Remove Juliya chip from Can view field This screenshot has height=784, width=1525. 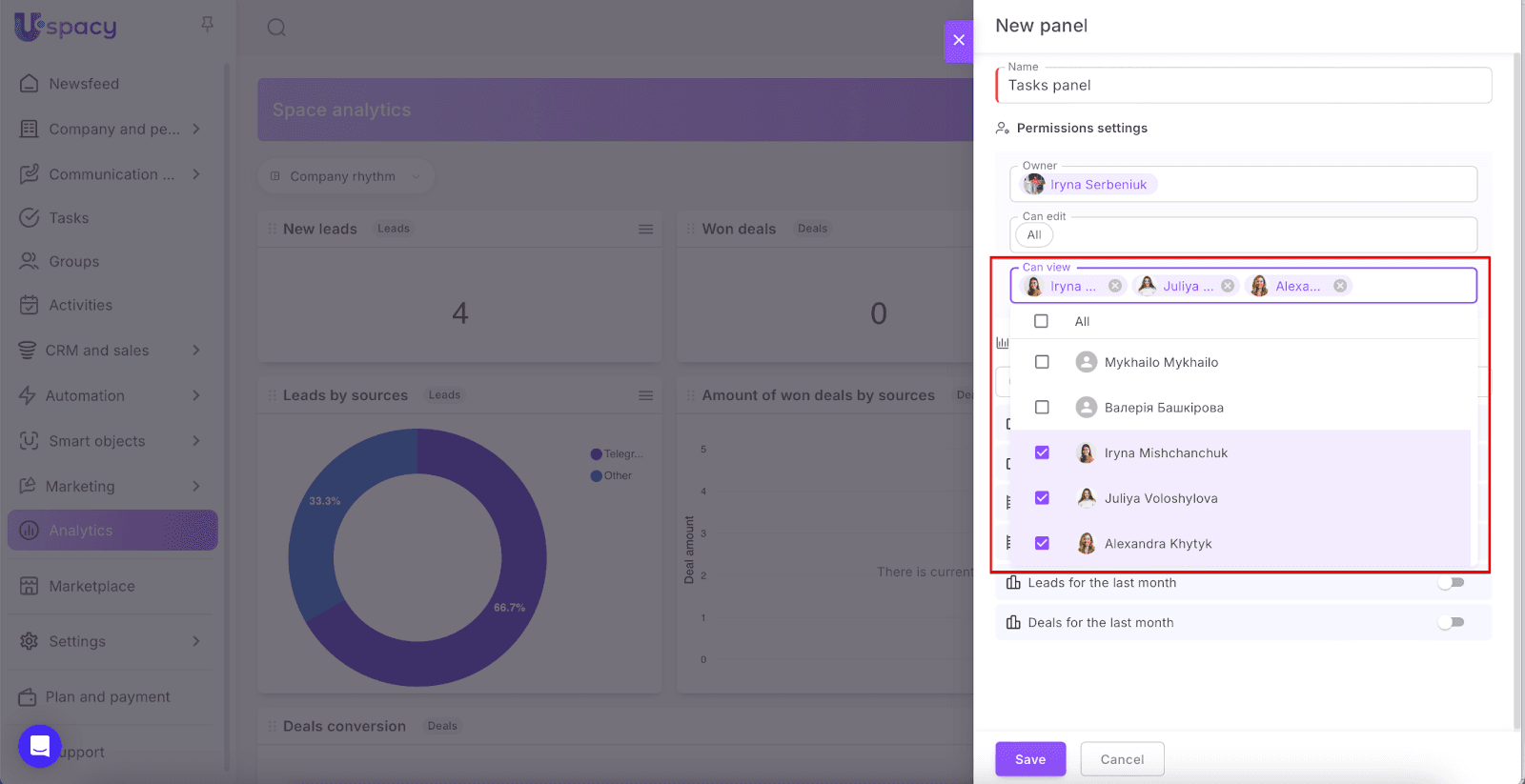(x=1228, y=286)
